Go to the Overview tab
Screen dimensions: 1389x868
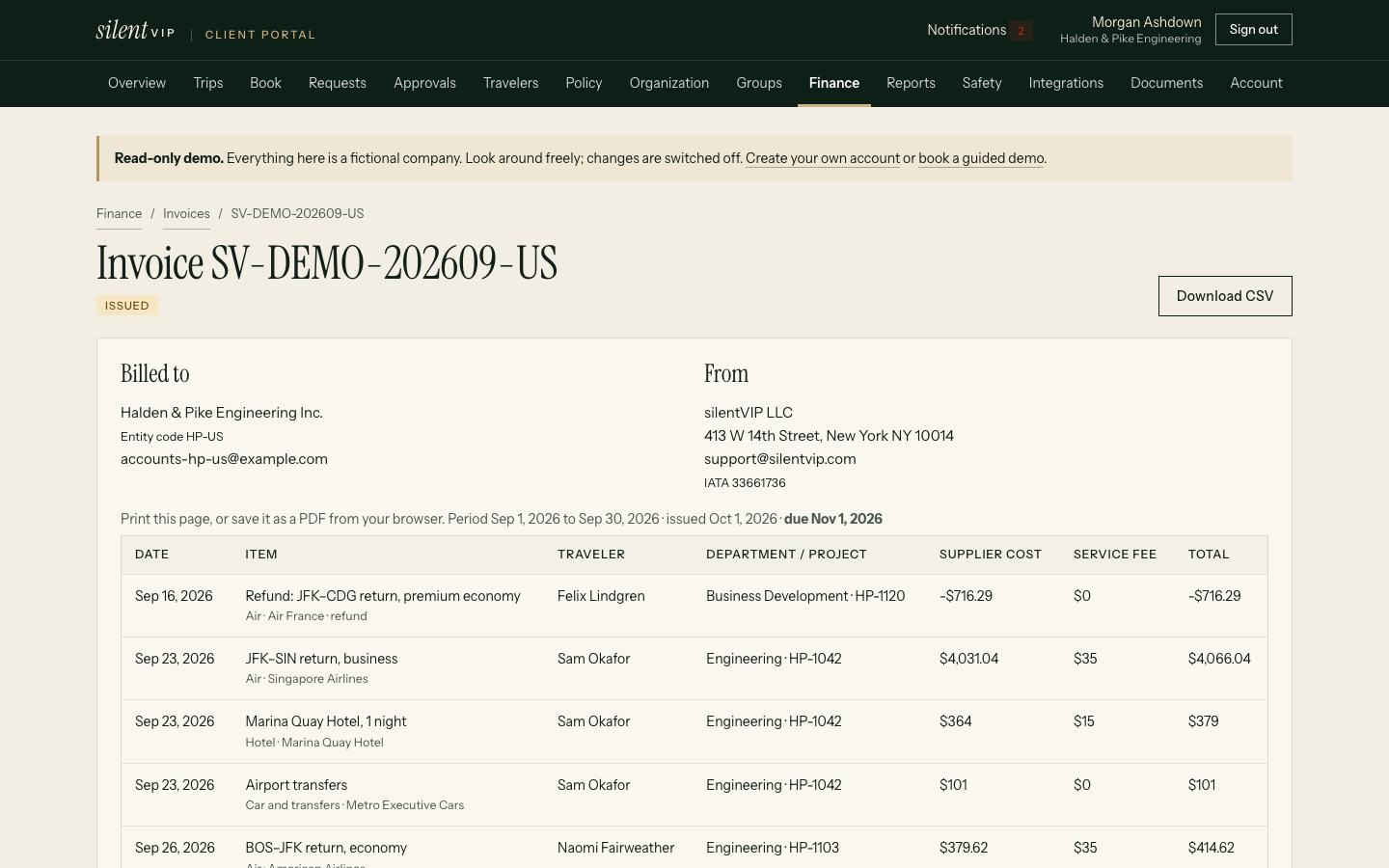click(x=137, y=83)
